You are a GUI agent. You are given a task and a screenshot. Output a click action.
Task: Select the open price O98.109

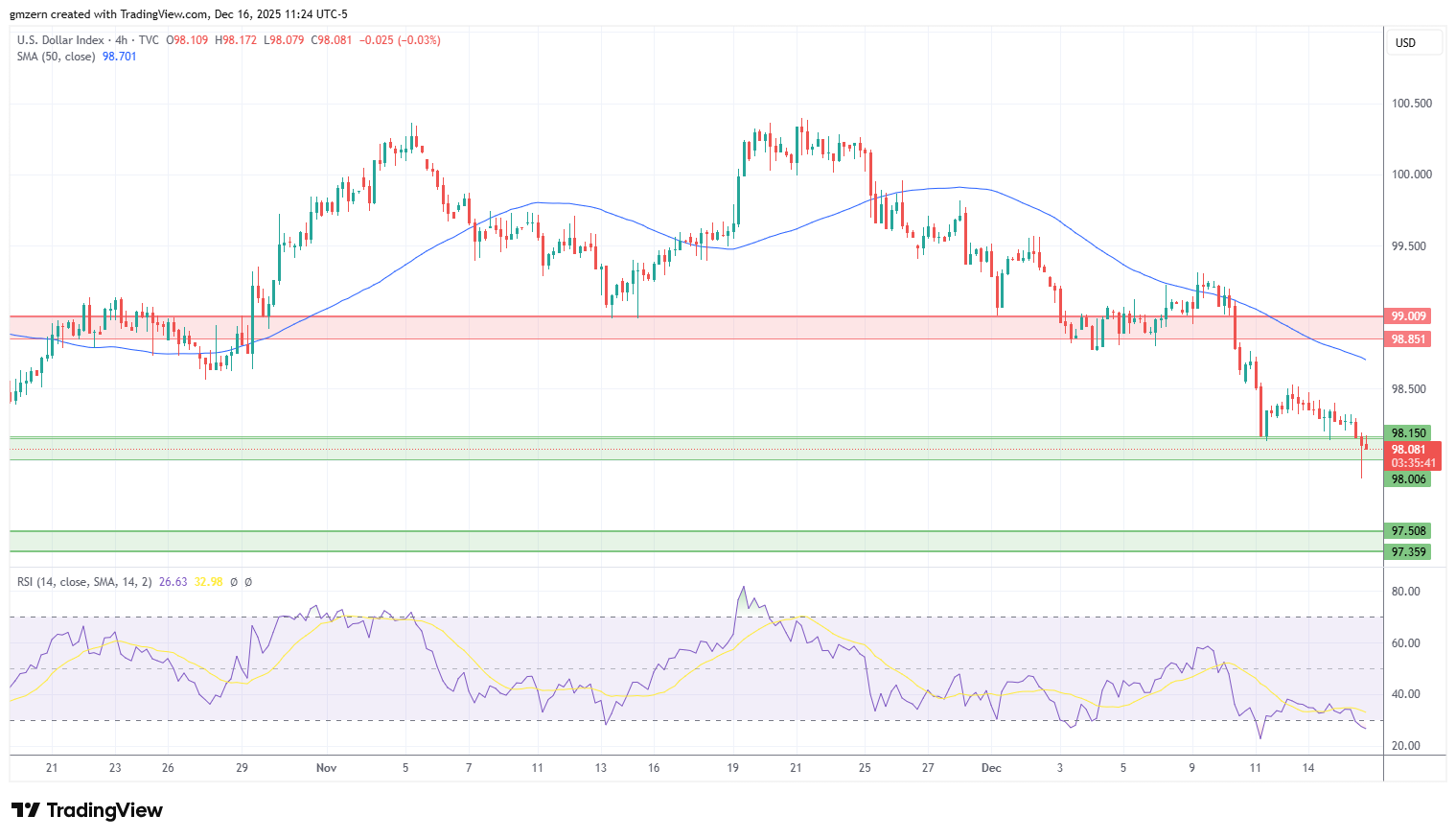pos(188,40)
